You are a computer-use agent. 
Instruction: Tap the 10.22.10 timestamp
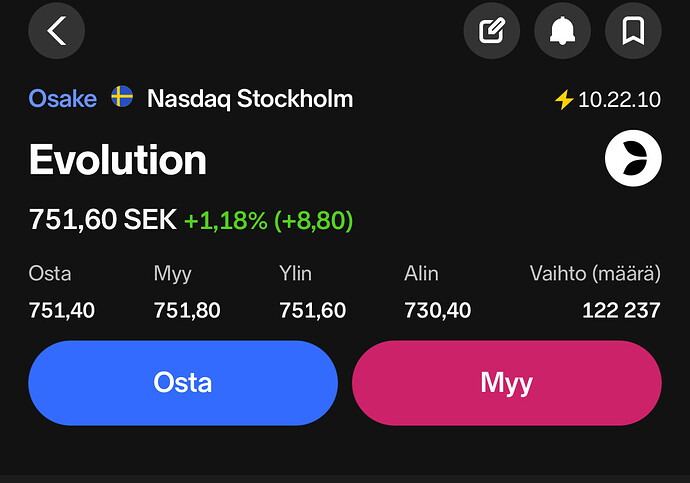pyautogui.click(x=619, y=100)
